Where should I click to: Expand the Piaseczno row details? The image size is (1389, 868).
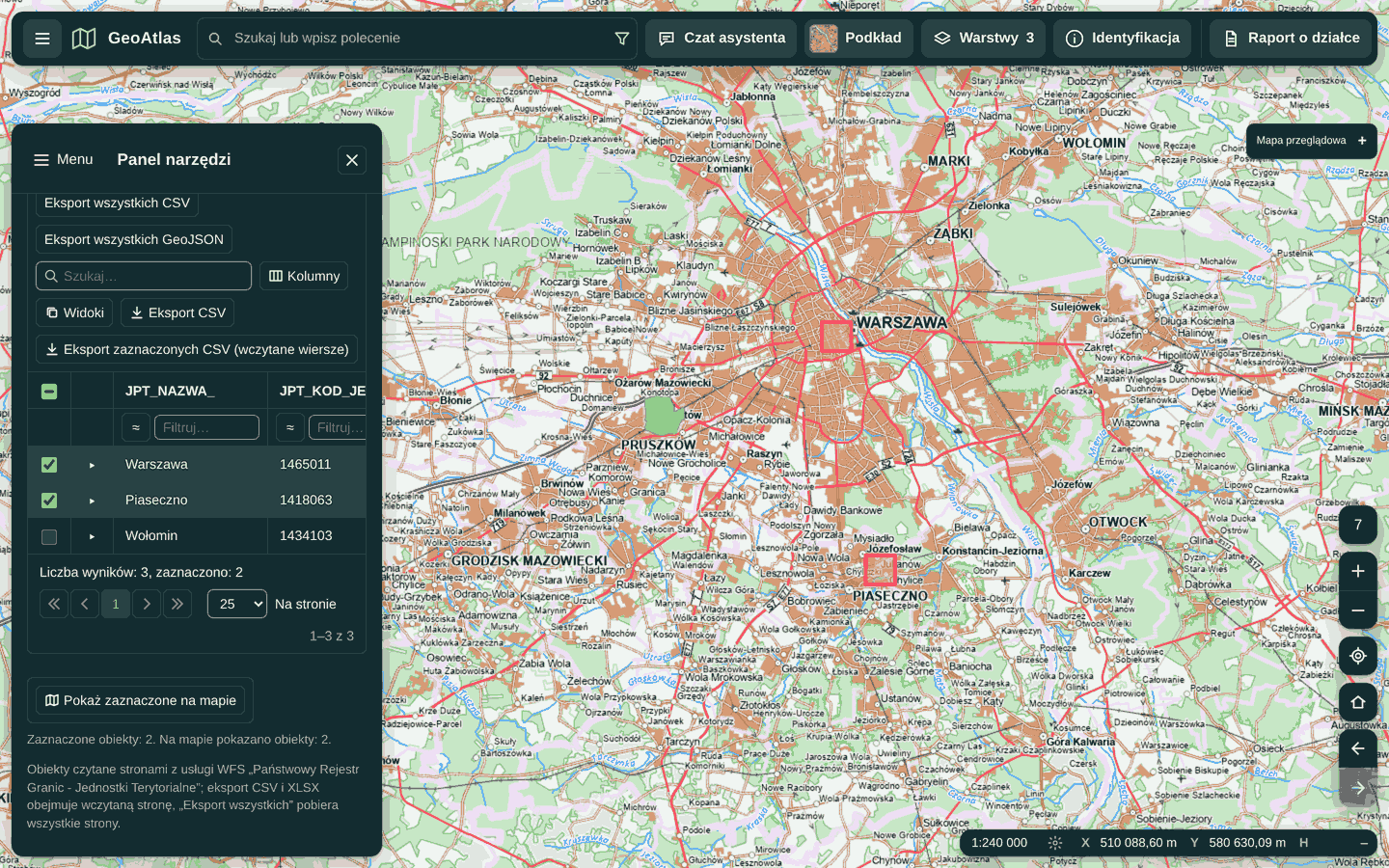93,501
